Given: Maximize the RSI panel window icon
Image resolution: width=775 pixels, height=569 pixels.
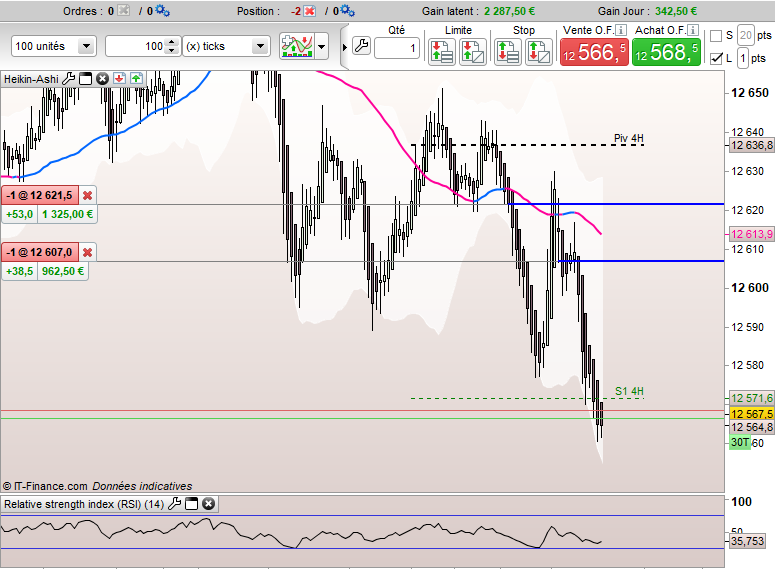Looking at the screenshot, I should point(191,504).
